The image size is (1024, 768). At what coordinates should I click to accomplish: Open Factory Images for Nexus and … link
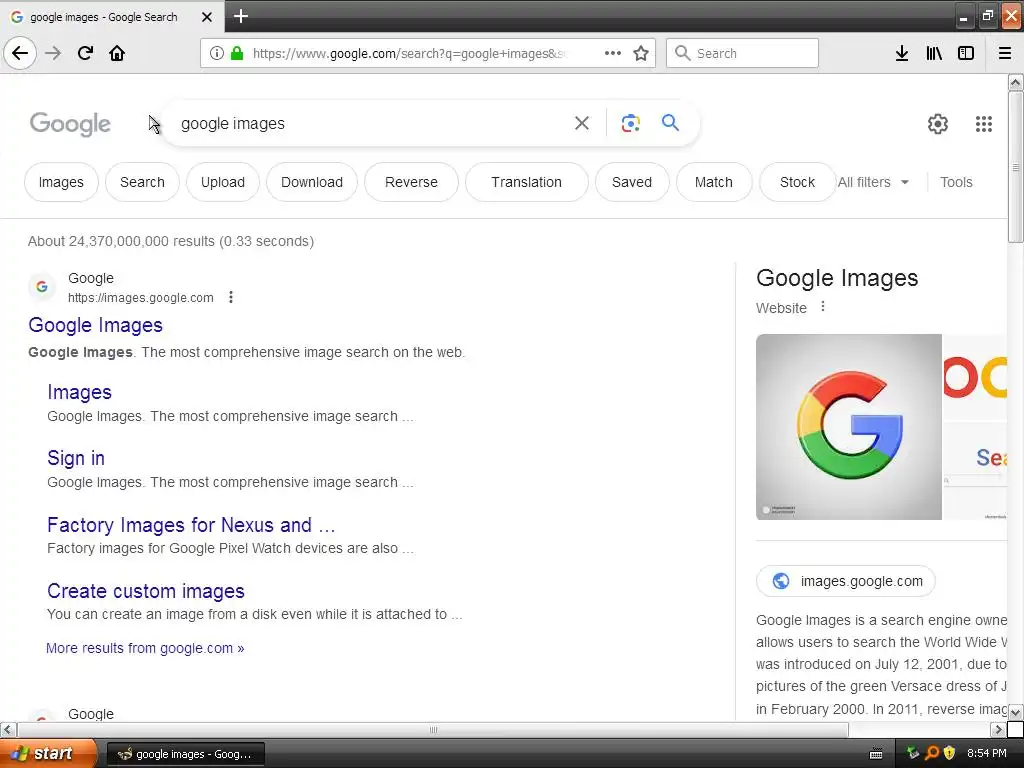tap(191, 525)
